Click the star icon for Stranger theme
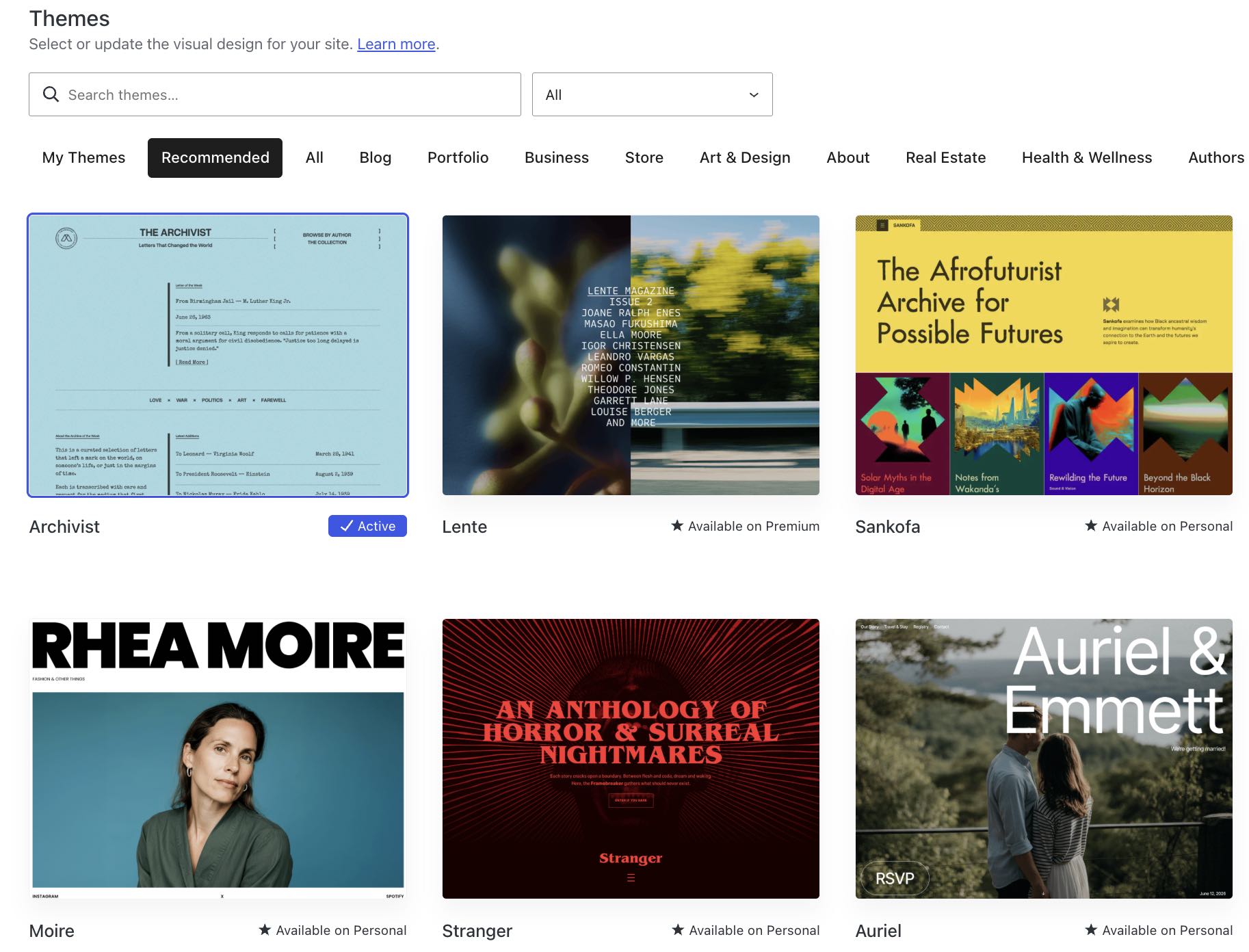 (x=678, y=929)
